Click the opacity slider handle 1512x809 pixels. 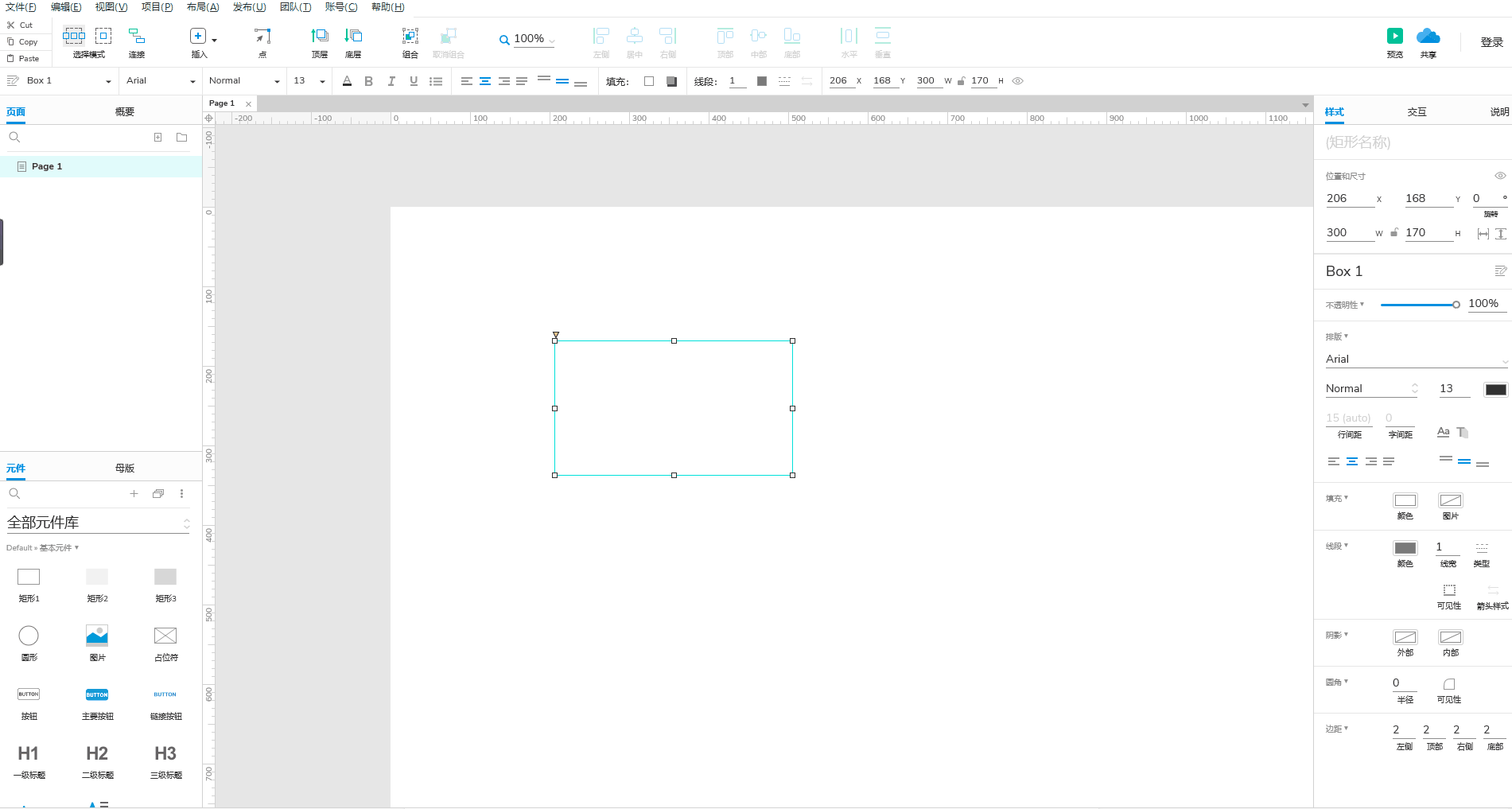tap(1456, 305)
